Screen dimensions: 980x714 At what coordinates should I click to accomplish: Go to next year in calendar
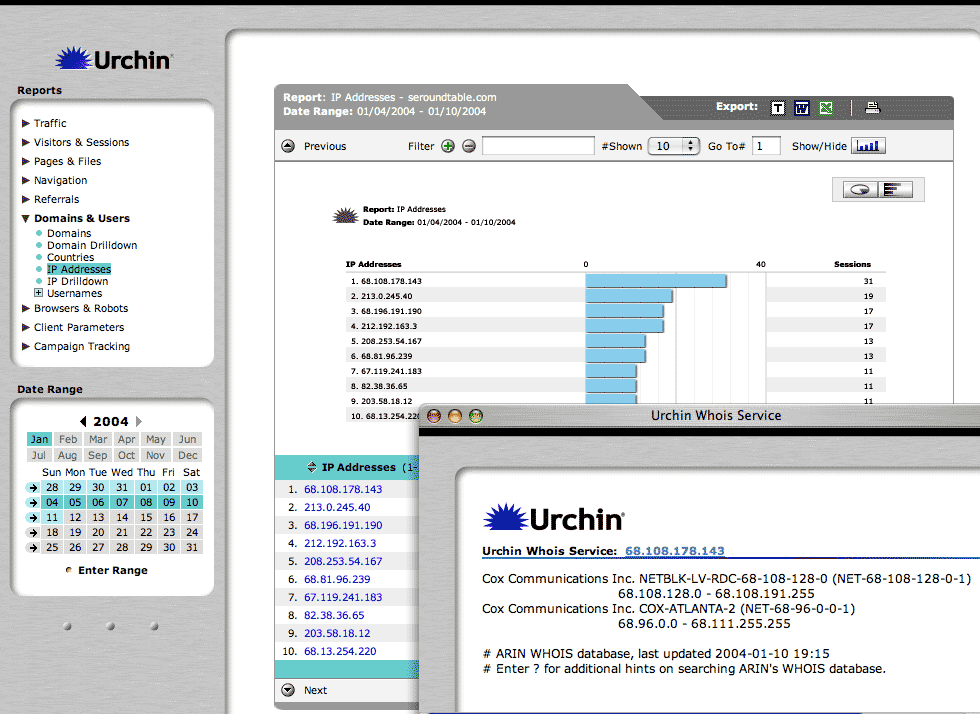tap(139, 421)
